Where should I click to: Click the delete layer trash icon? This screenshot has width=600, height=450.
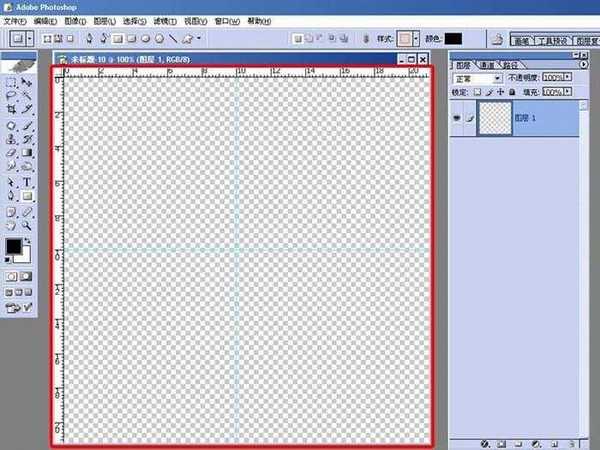572,442
